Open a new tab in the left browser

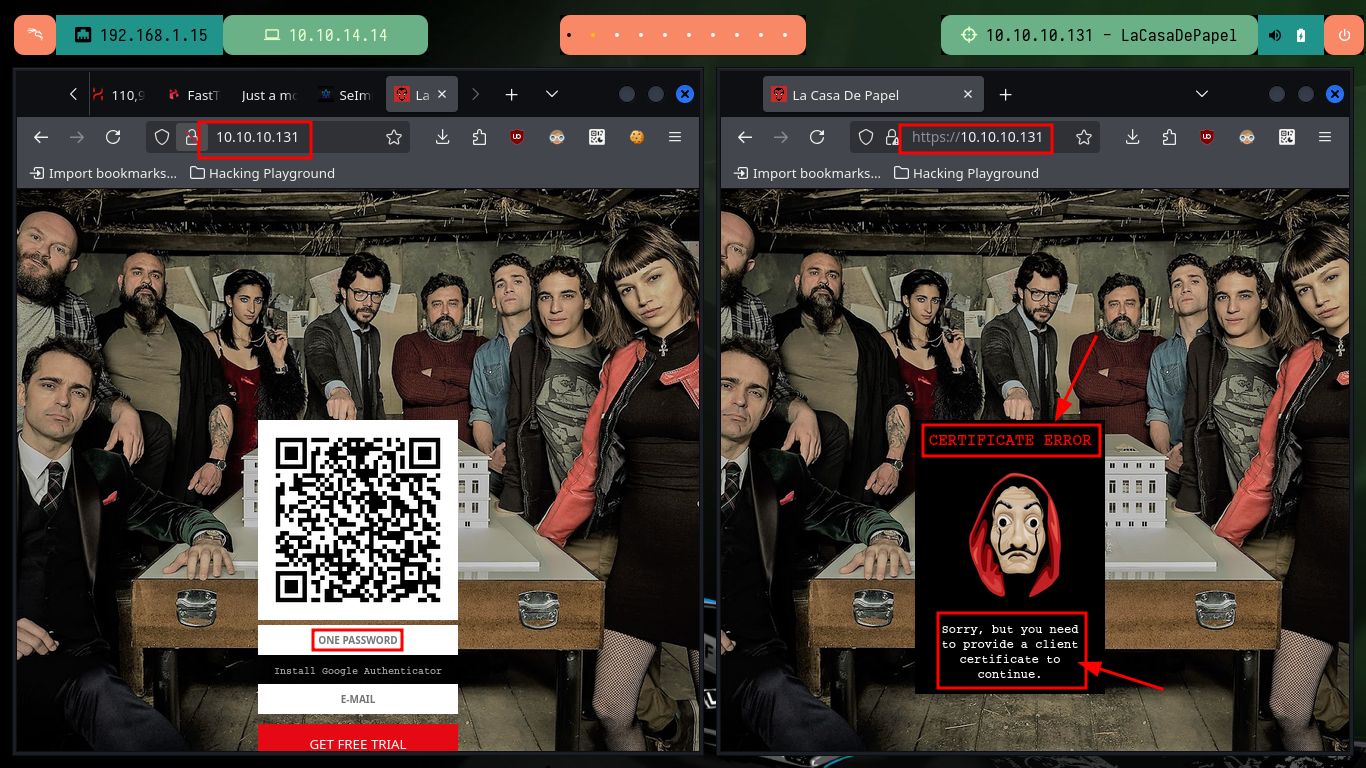coord(511,94)
